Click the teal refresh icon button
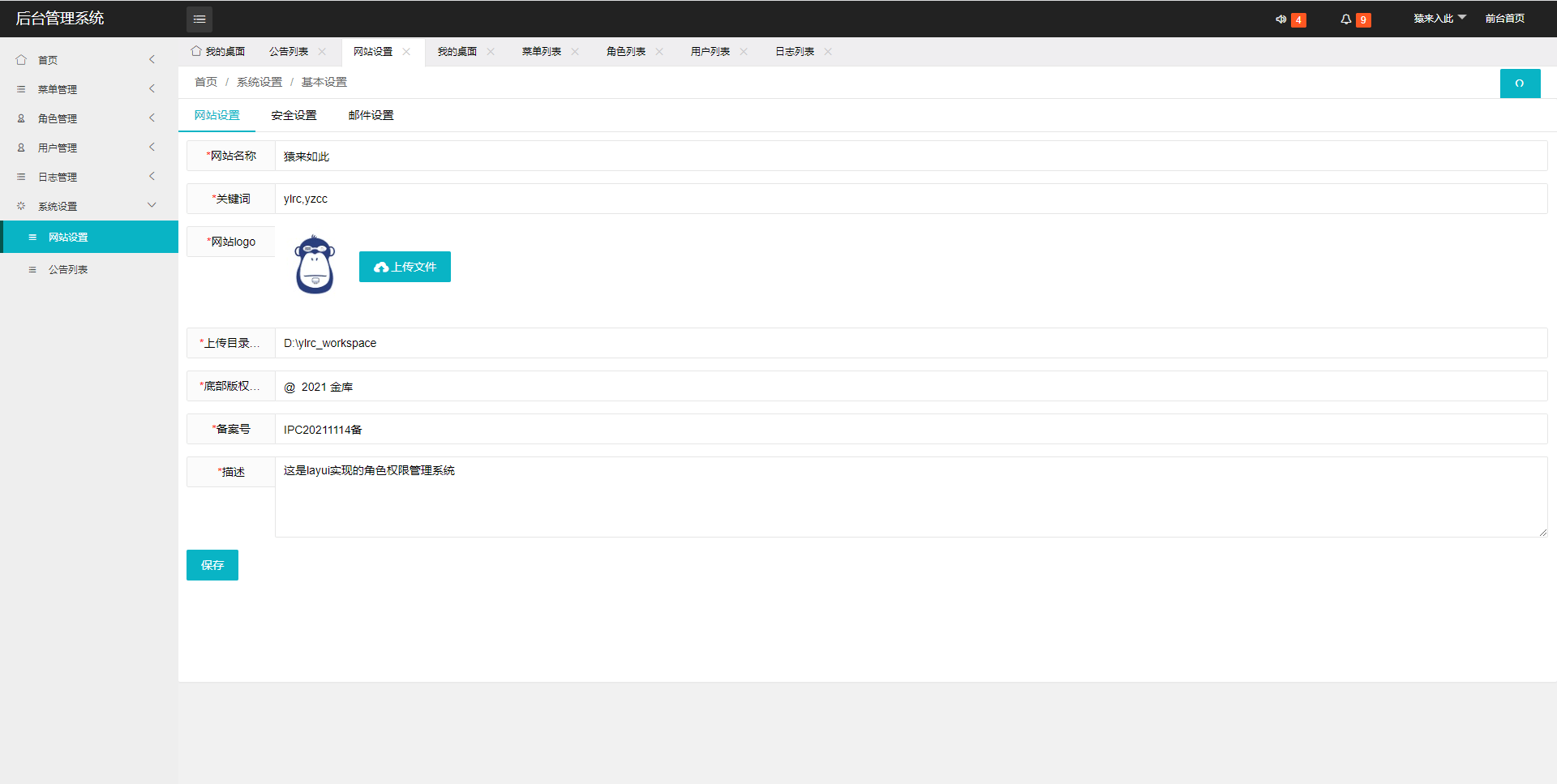Image resolution: width=1557 pixels, height=784 pixels. pos(1520,84)
